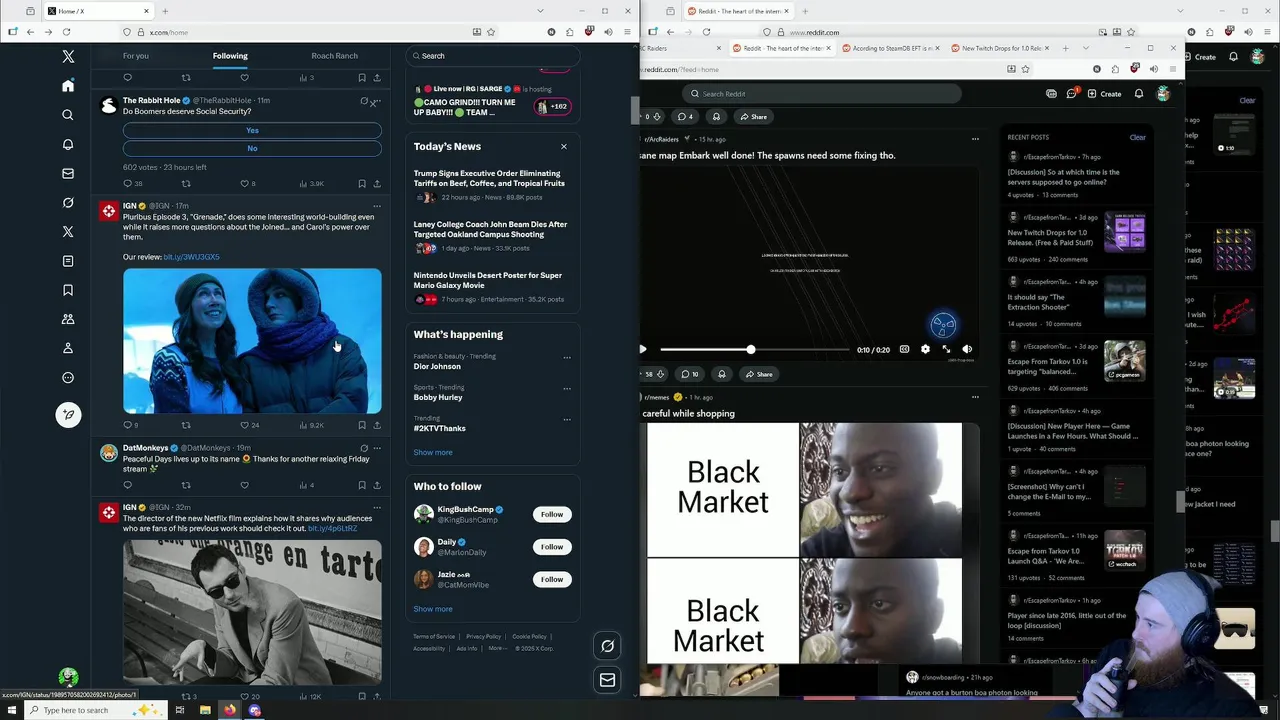Focus the X Search field
1280x720 pixels.
click(x=493, y=56)
